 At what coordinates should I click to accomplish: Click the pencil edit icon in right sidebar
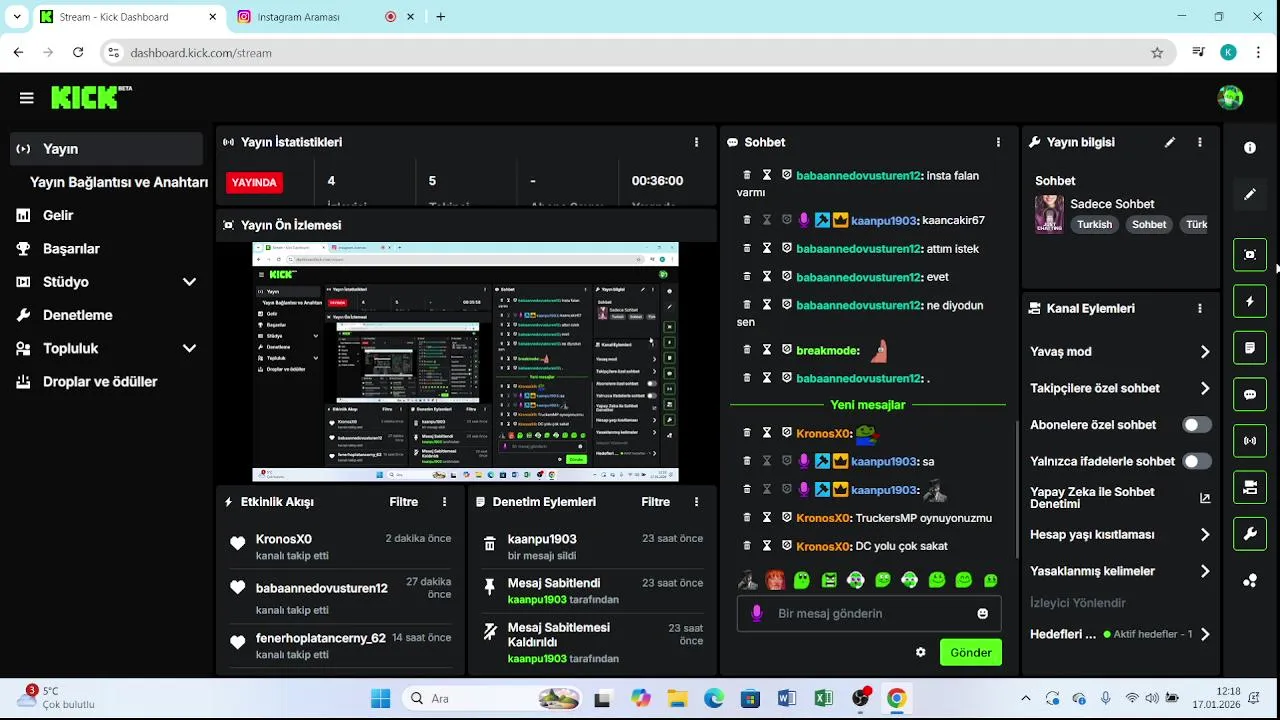click(1250, 194)
